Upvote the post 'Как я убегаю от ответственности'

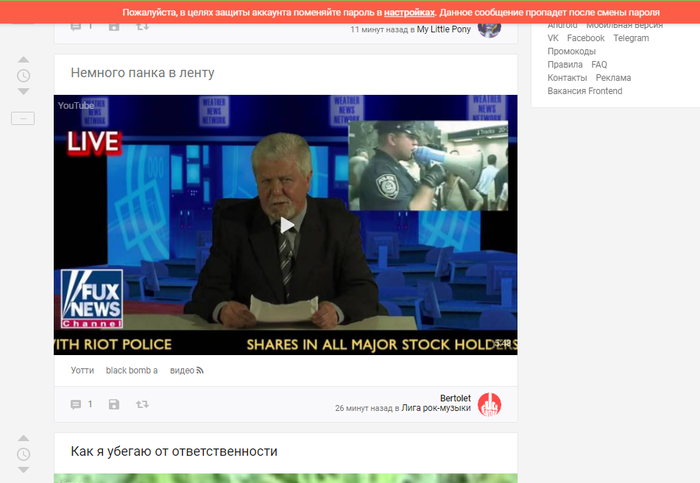tap(24, 438)
